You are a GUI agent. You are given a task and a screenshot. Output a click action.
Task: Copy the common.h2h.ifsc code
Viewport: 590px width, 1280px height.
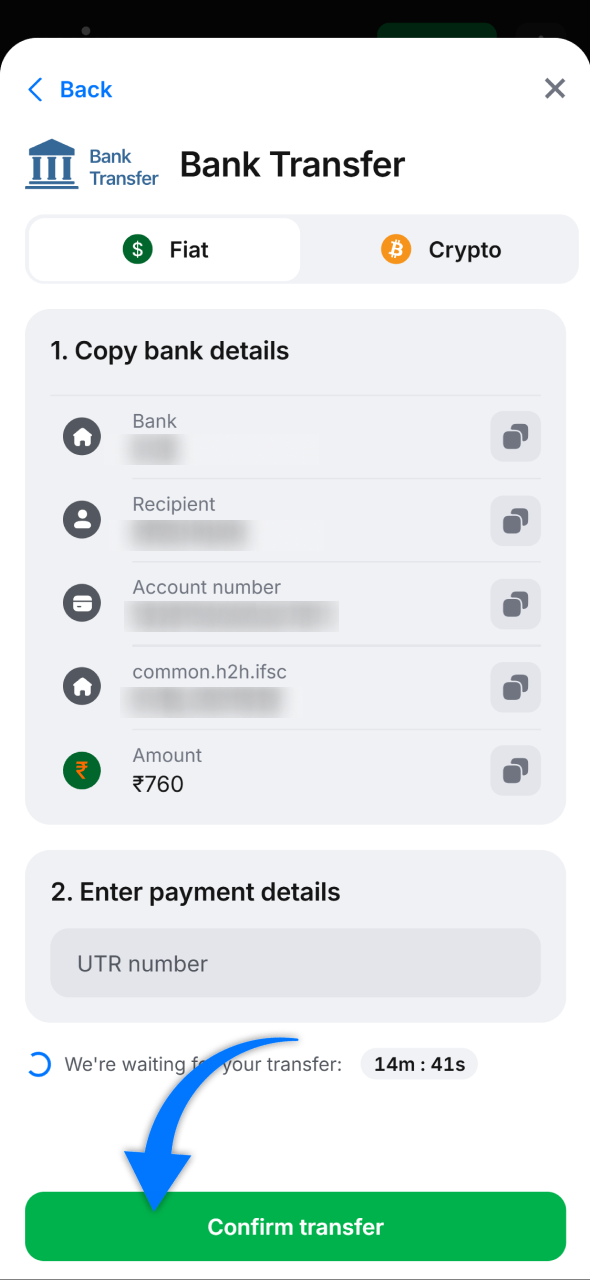click(x=515, y=688)
